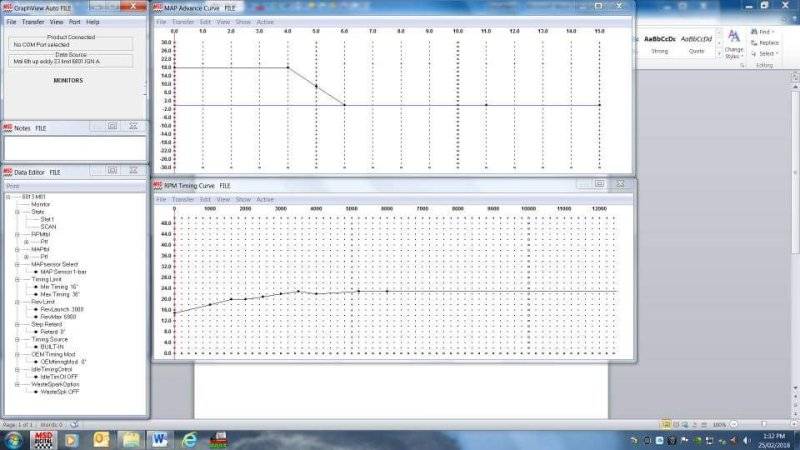Open the Windows Start menu
The height and width of the screenshot is (450, 800).
[x=13, y=438]
